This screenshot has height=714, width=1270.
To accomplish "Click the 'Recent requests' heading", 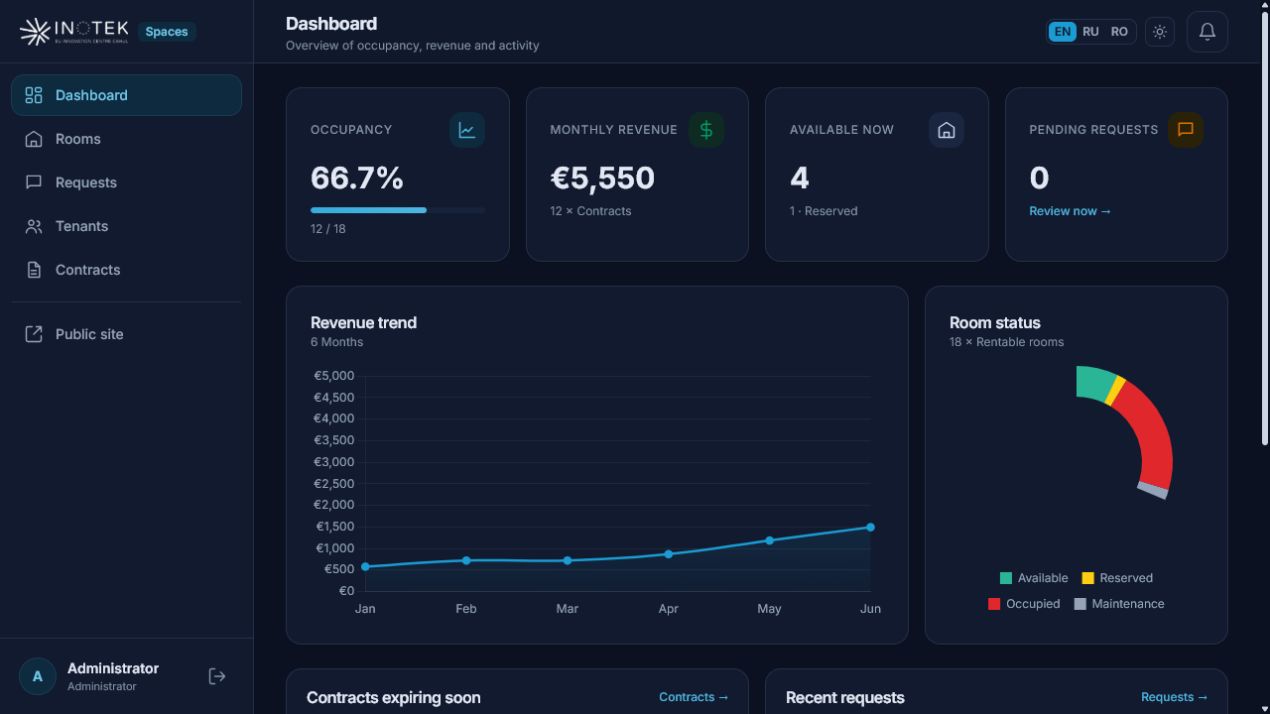I will pyautogui.click(x=845, y=698).
